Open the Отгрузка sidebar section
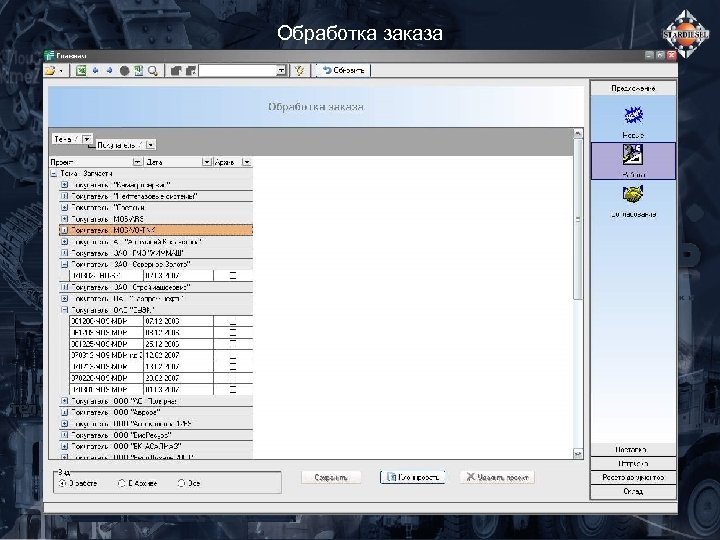Screen dimensions: 720x540 point(633,463)
